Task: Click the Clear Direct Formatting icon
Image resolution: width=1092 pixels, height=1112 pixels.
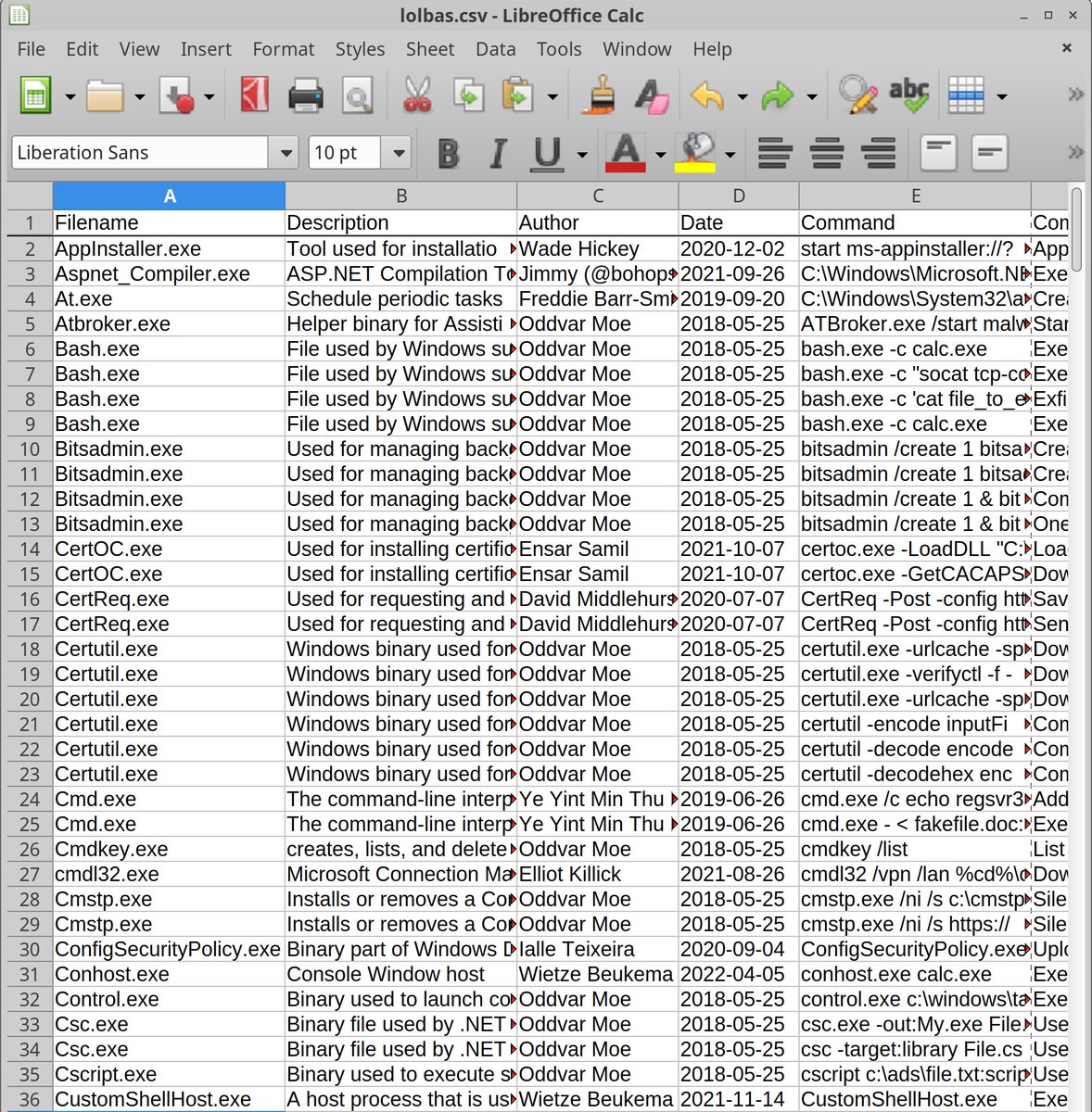Action: 652,95
